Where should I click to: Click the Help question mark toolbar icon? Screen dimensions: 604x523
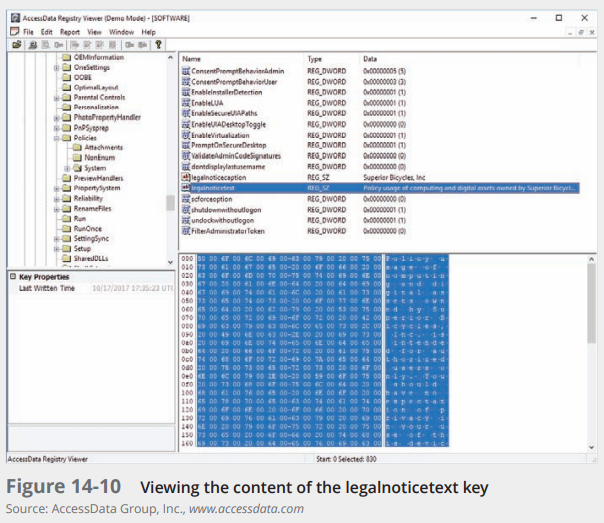coord(159,45)
